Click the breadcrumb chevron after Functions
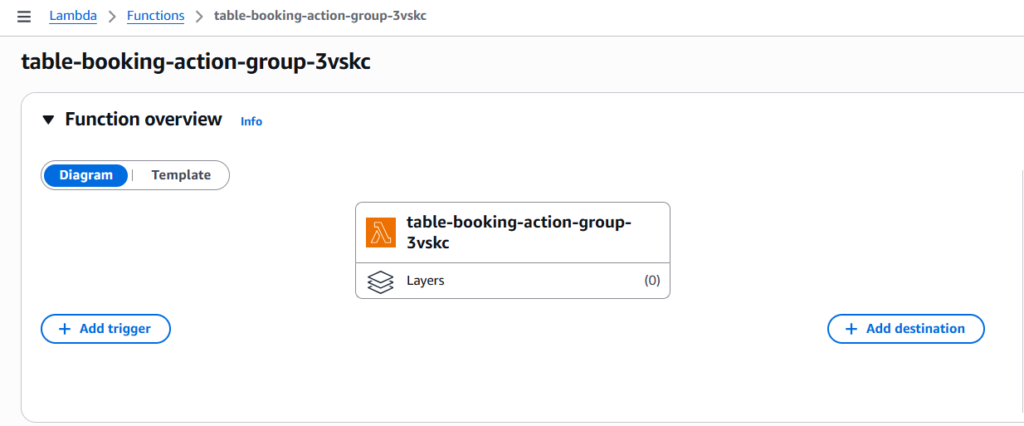 tap(200, 17)
